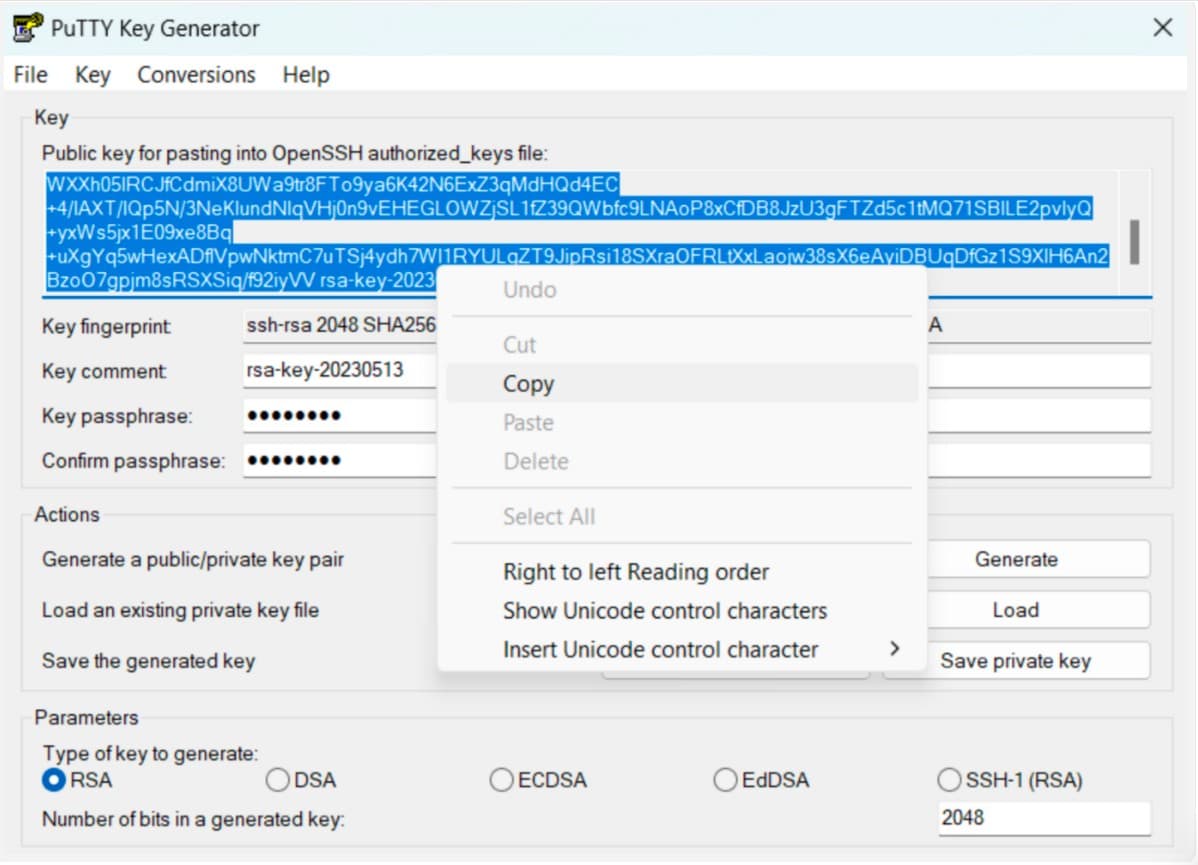Screen dimensions: 1198x865
Task: Click the 'Generate a public/private key pair' label
Action: point(193,559)
